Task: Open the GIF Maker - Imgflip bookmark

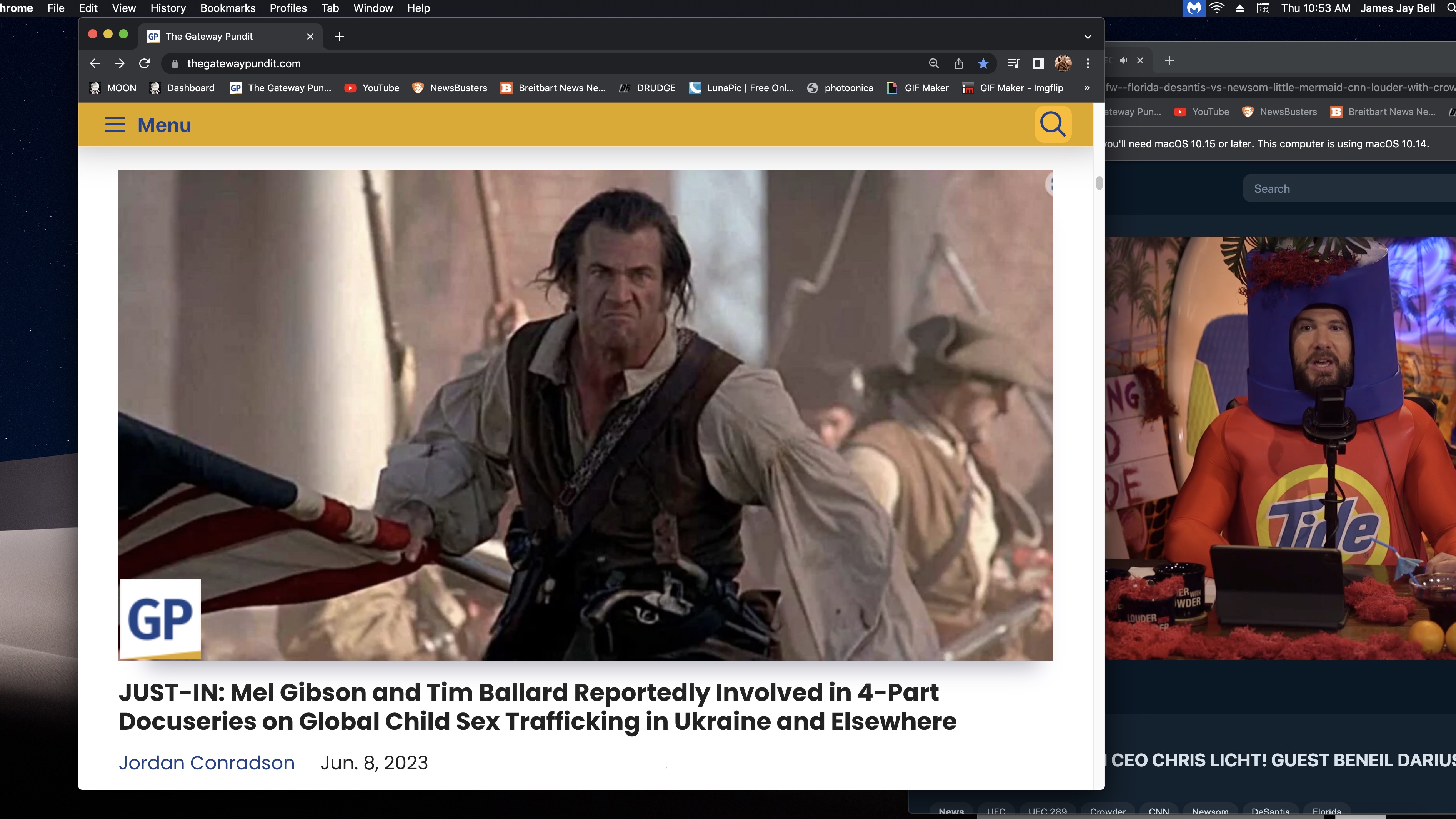Action: 1012,88
